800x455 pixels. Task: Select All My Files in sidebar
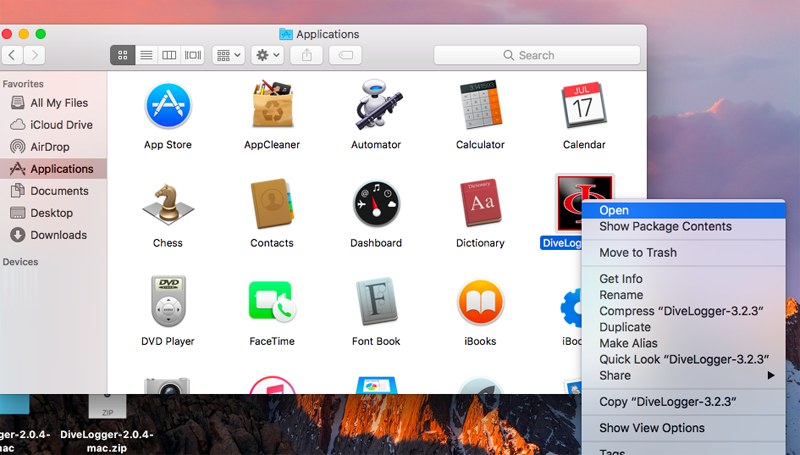tap(53, 103)
